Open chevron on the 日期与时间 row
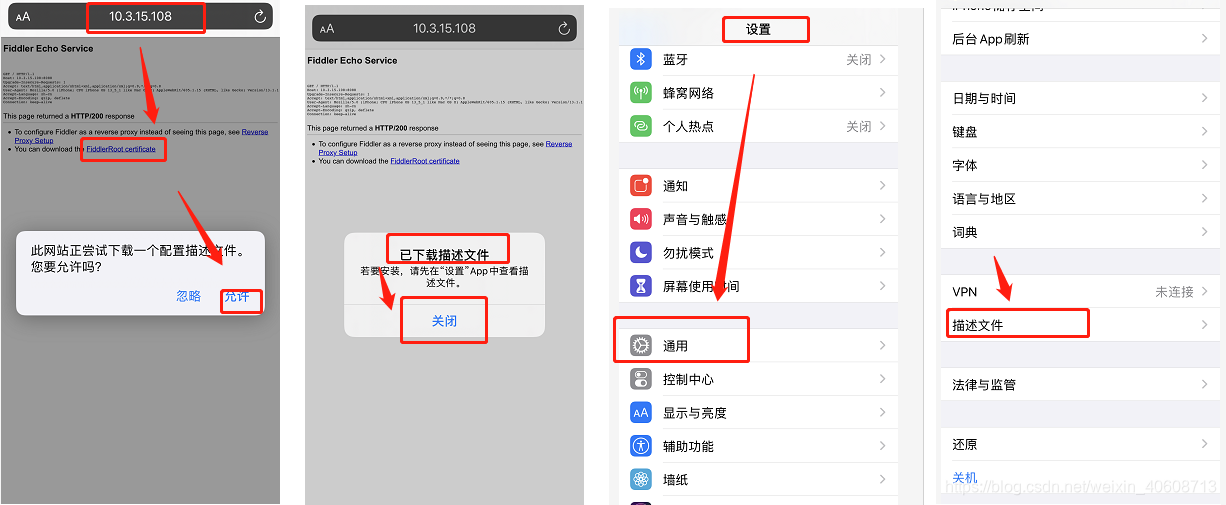Viewport: 1226px width, 505px height. pos(1204,98)
